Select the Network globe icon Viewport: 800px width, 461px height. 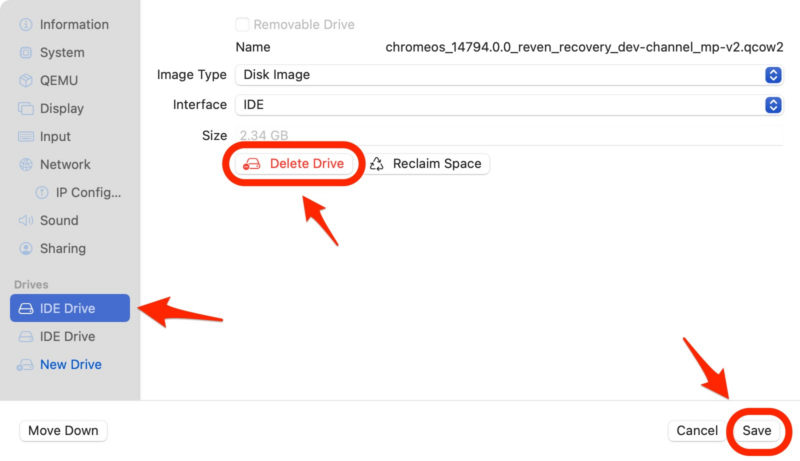click(x=26, y=165)
